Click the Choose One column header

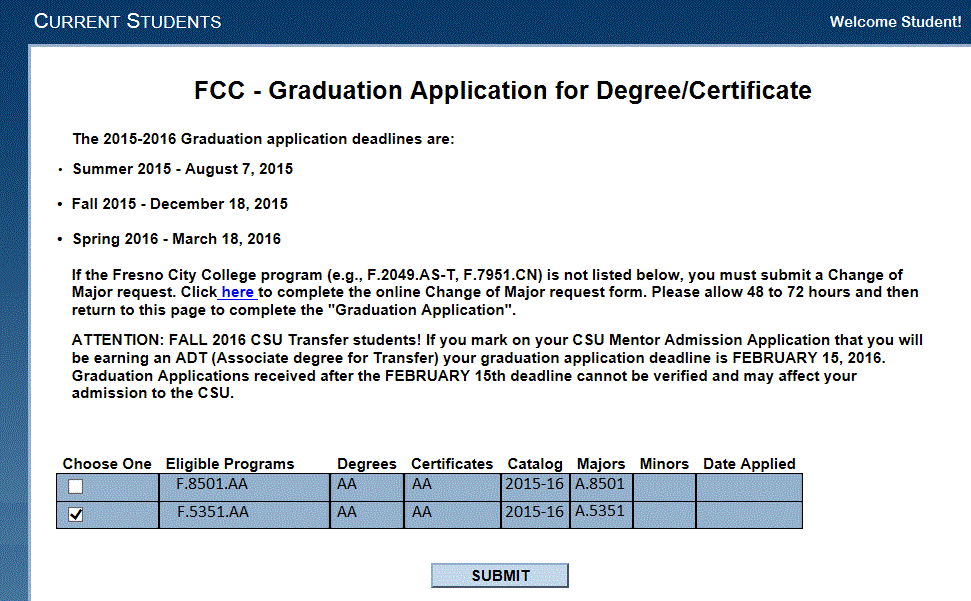(107, 464)
